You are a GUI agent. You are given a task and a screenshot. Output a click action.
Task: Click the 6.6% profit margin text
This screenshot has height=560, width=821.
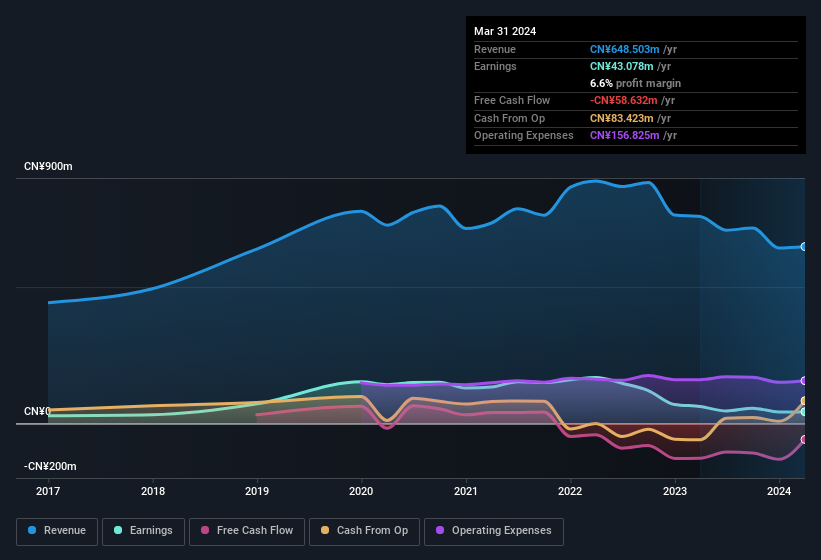click(x=635, y=83)
